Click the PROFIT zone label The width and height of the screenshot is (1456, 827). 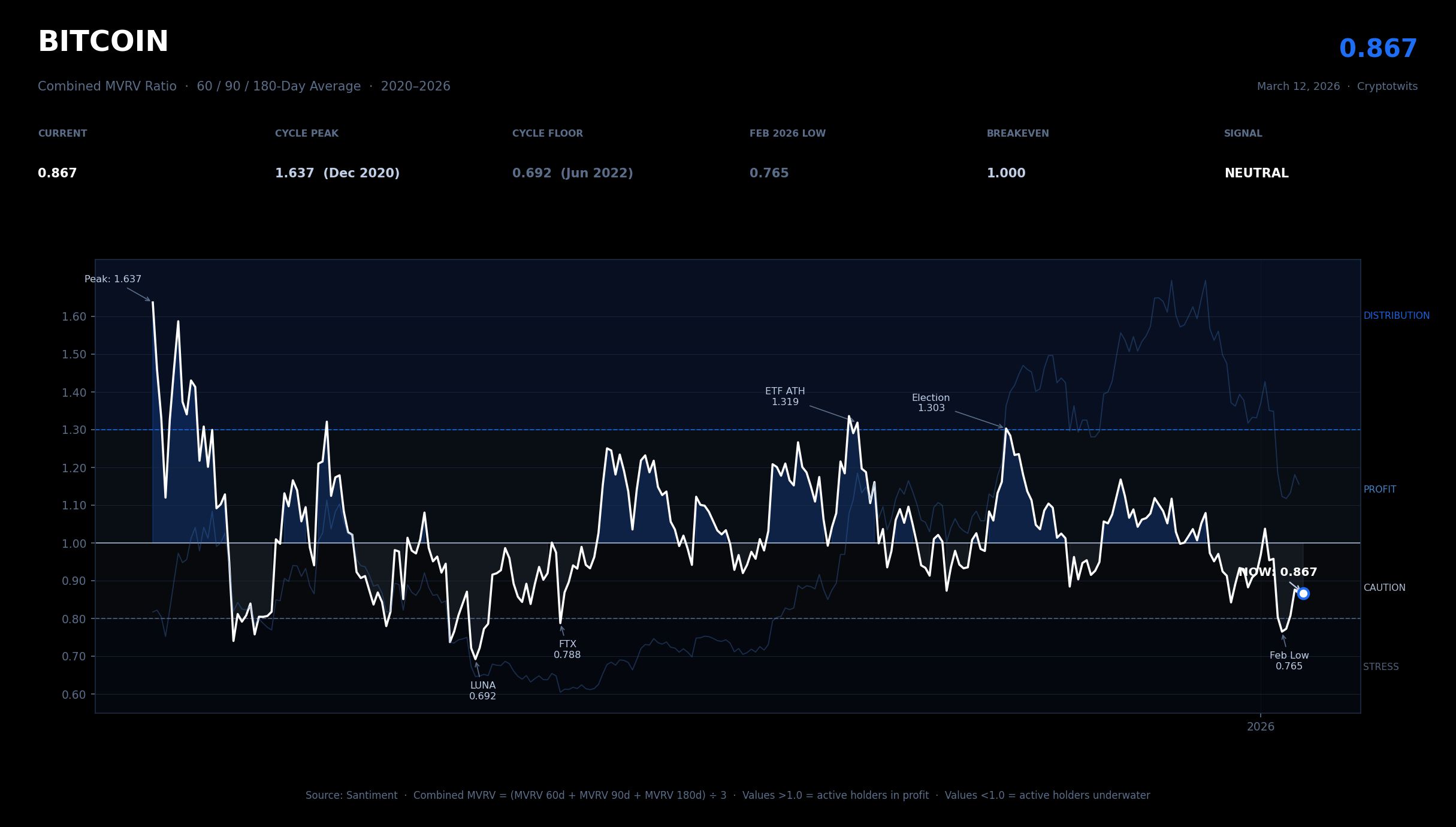click(x=1379, y=490)
